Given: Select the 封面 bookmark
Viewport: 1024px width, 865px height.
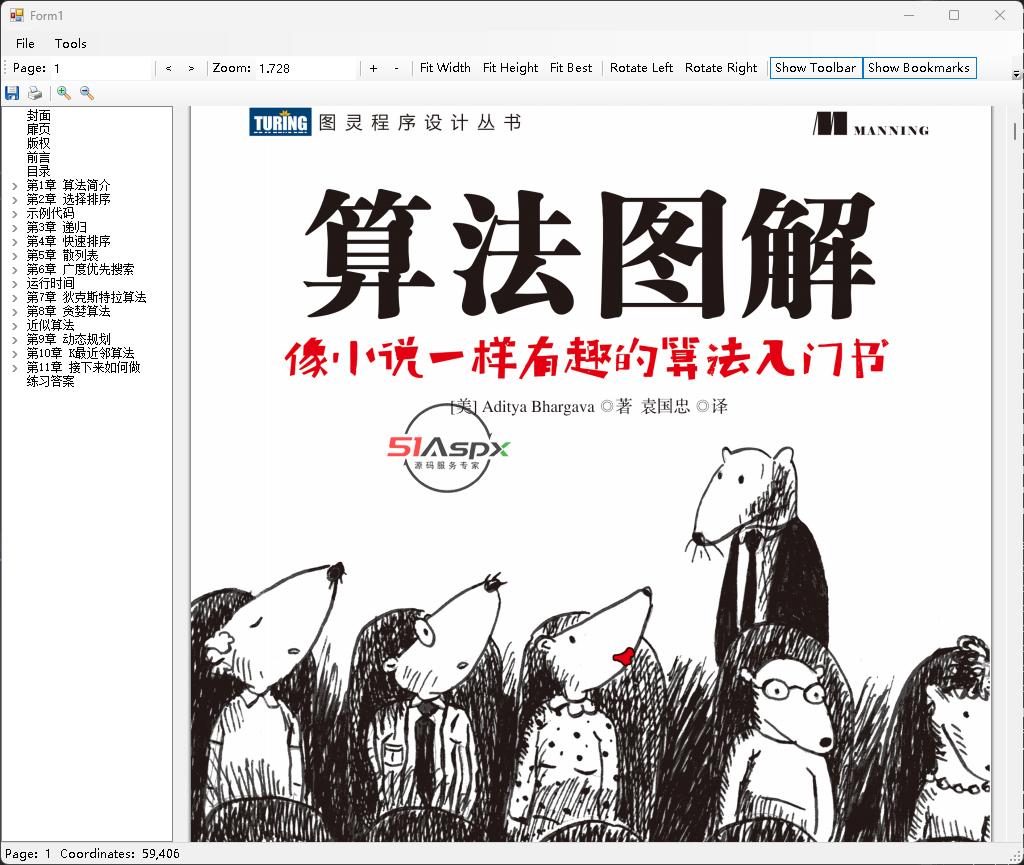Looking at the screenshot, I should (38, 116).
